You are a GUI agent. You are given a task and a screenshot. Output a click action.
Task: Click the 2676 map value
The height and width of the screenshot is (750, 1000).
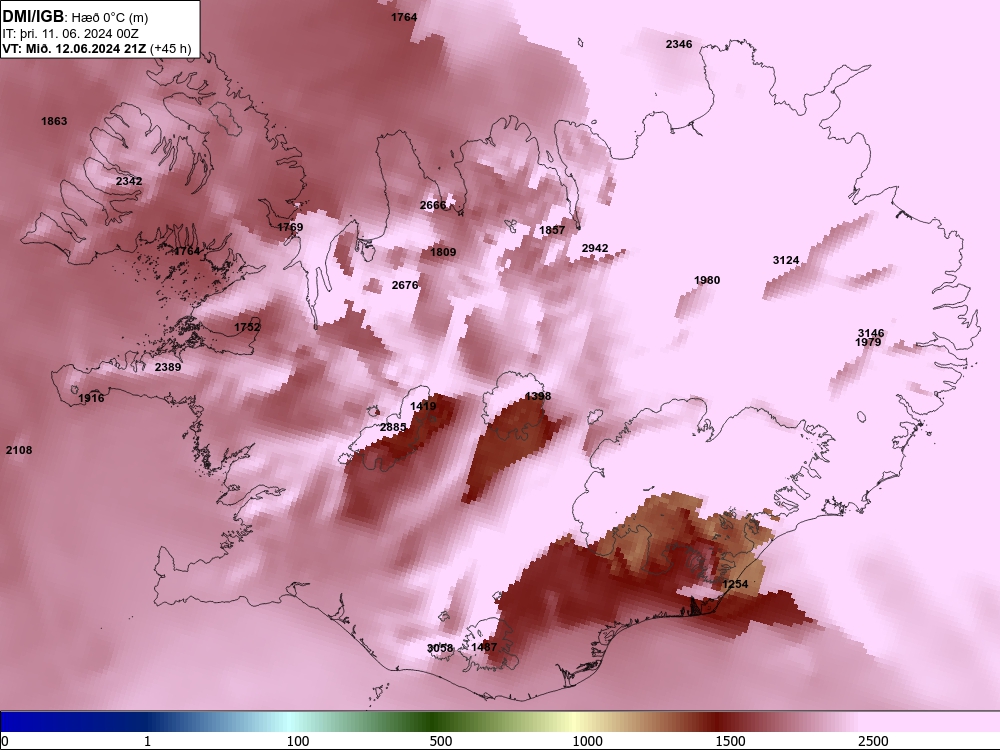pos(405,285)
